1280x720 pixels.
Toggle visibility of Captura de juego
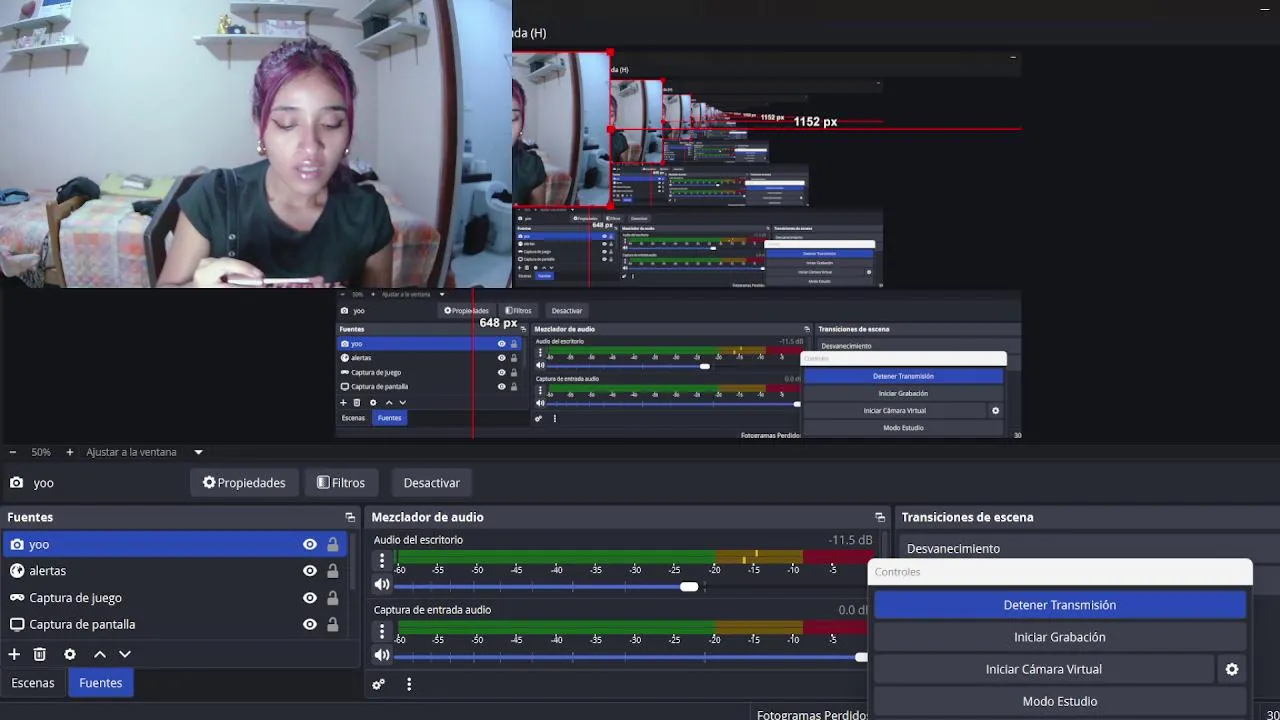coord(310,598)
